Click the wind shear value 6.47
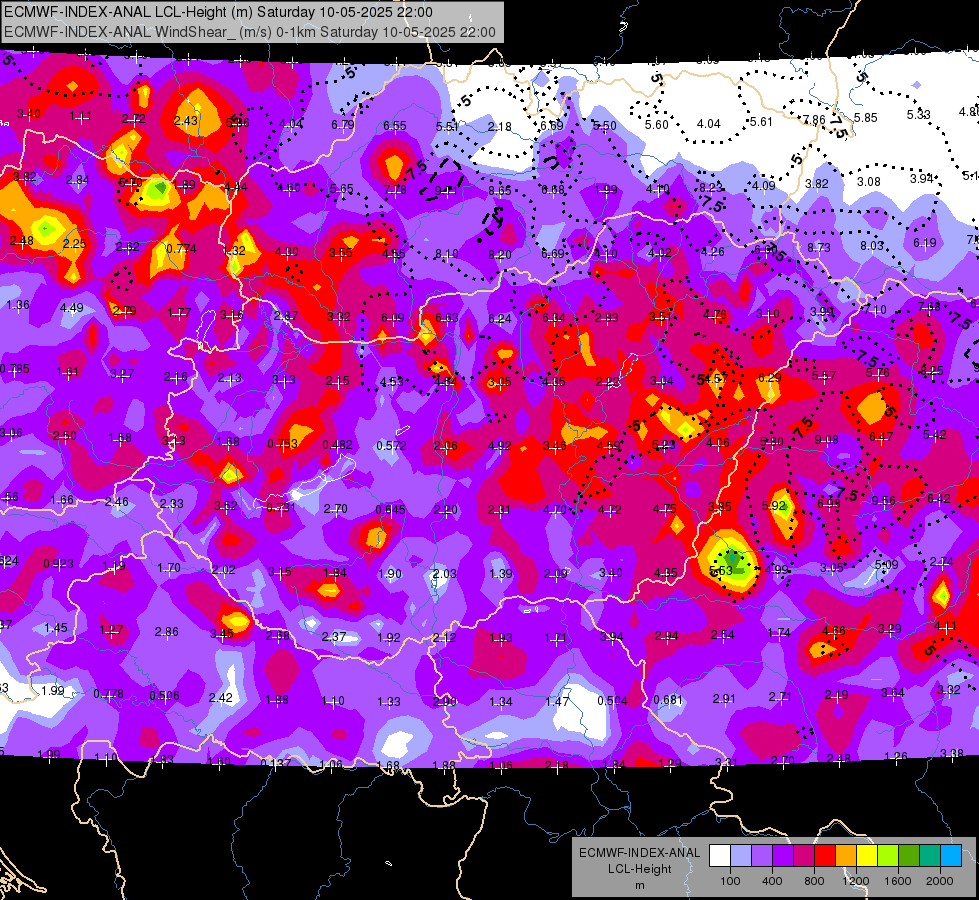979x900 pixels. (881, 437)
